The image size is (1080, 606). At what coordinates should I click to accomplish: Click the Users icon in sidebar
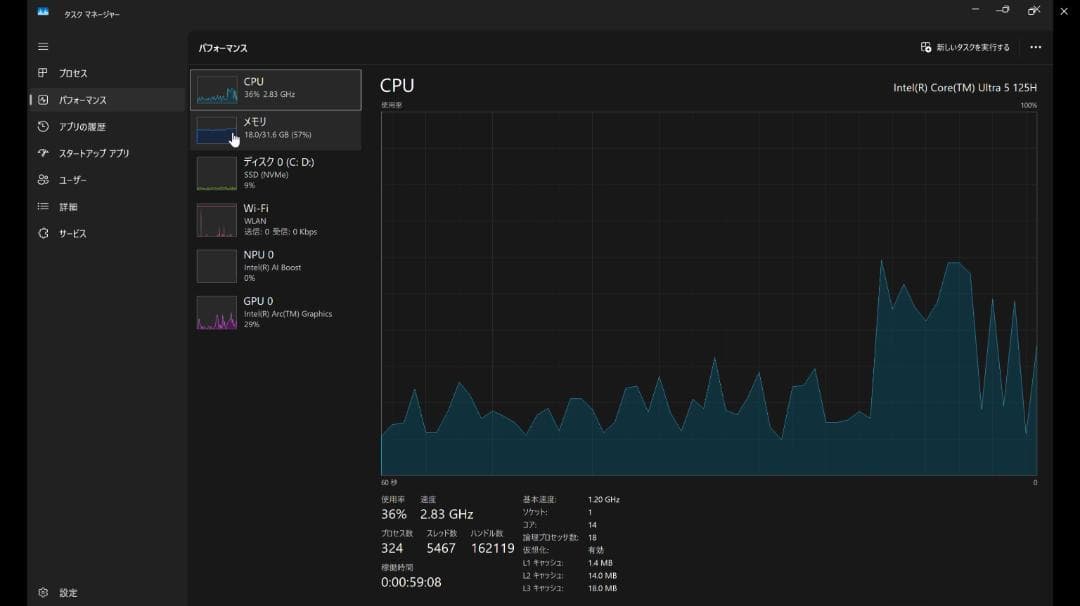point(43,180)
